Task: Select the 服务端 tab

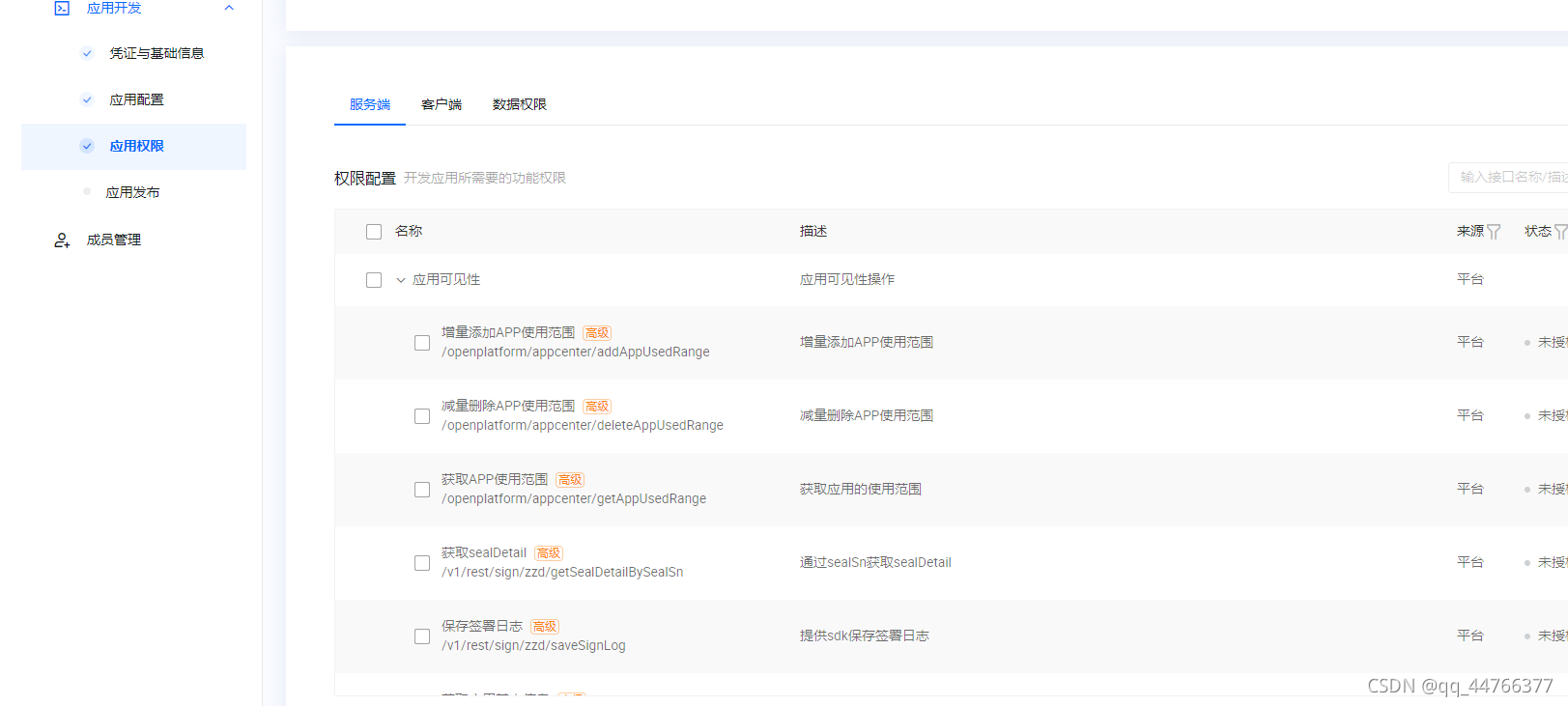Action: point(370,104)
